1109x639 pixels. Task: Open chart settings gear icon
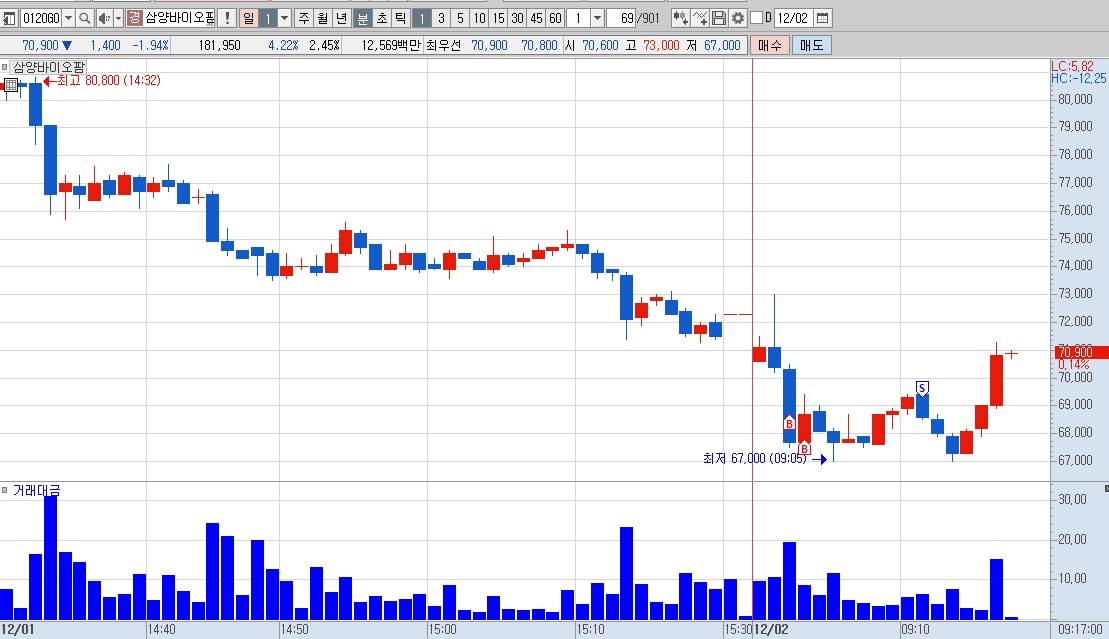[738, 18]
